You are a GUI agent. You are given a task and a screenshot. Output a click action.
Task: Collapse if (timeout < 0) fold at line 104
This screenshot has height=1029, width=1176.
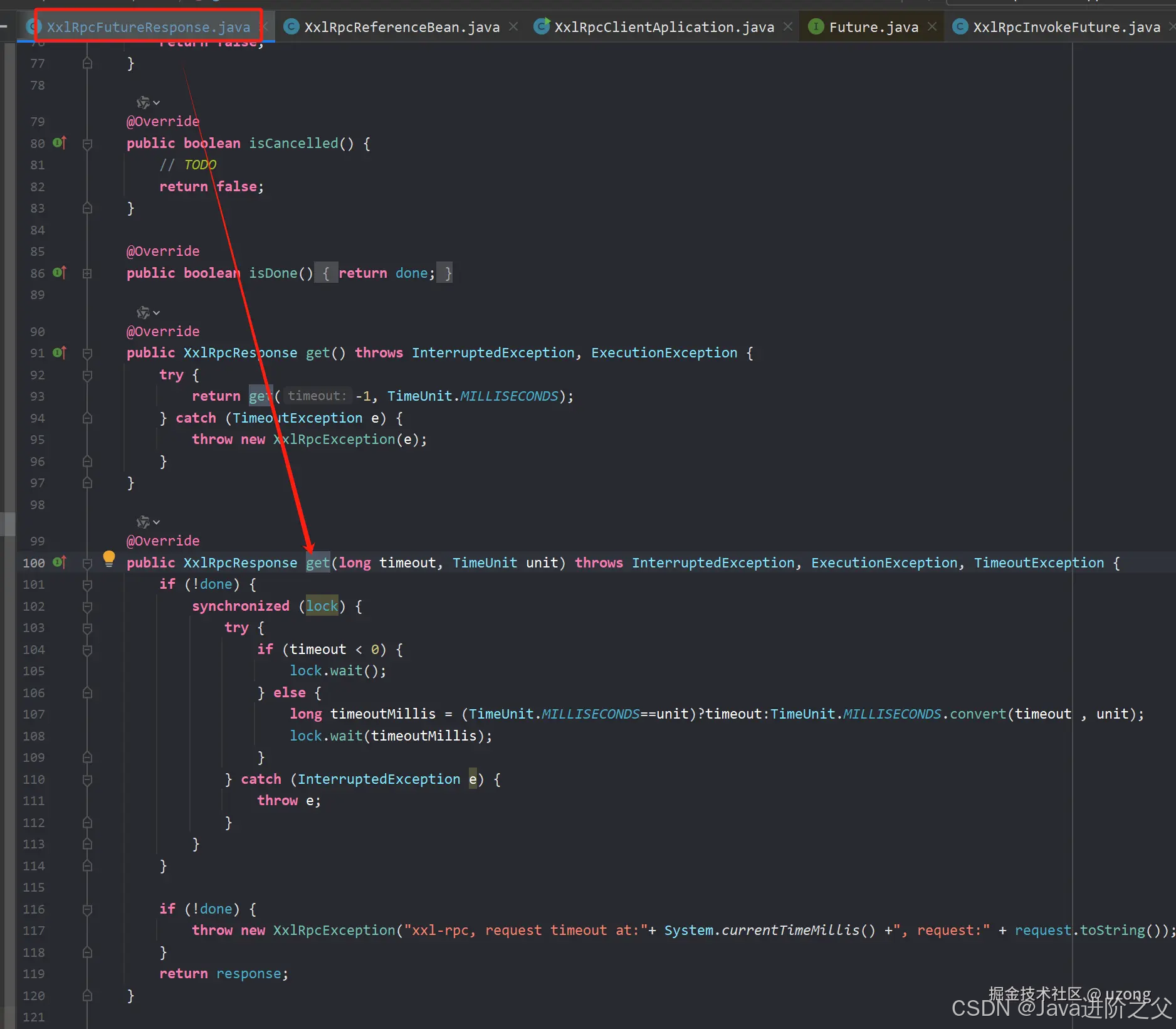tap(87, 650)
